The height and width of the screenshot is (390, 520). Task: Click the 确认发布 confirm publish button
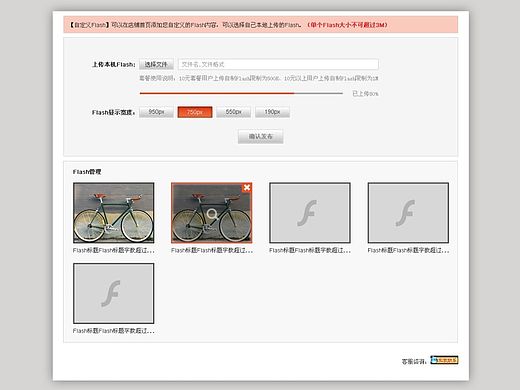tap(261, 136)
